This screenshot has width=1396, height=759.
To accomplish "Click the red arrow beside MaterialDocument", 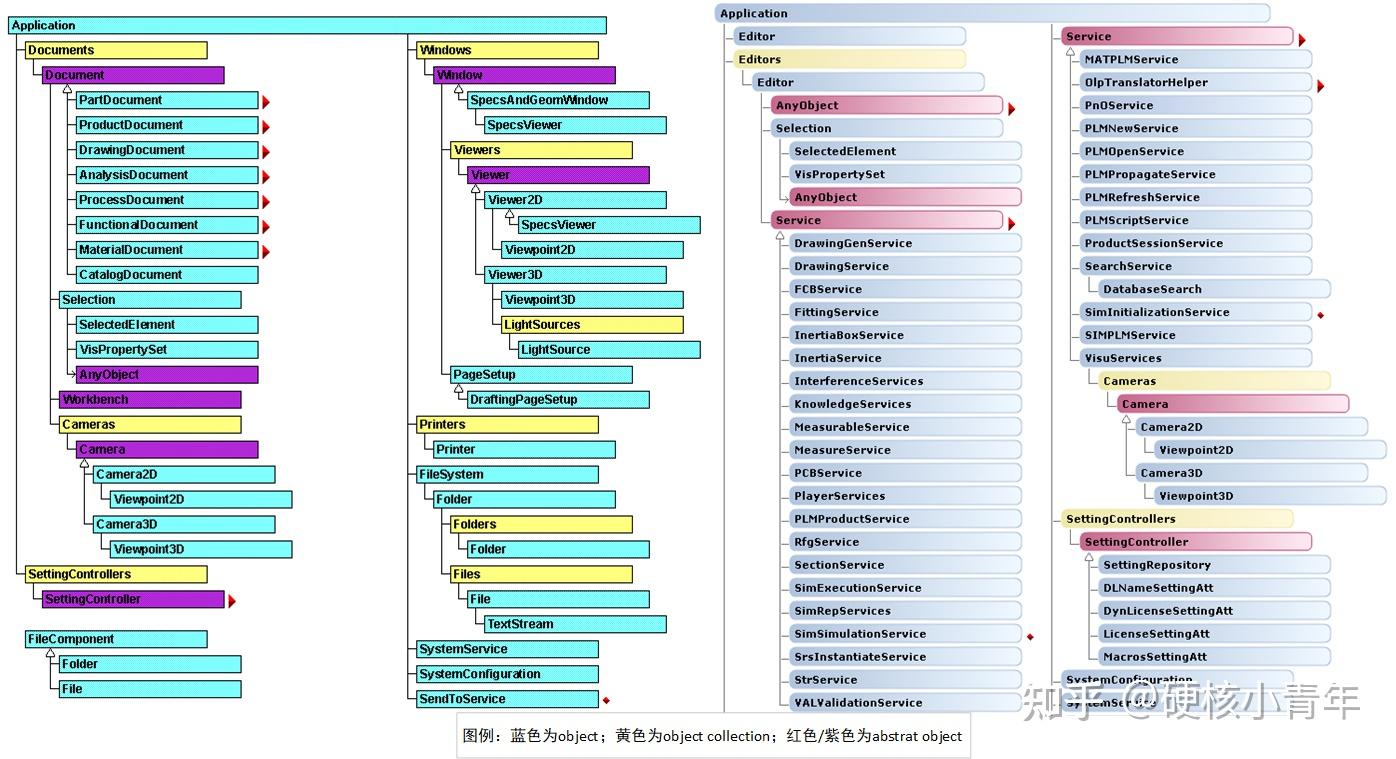I will (266, 251).
